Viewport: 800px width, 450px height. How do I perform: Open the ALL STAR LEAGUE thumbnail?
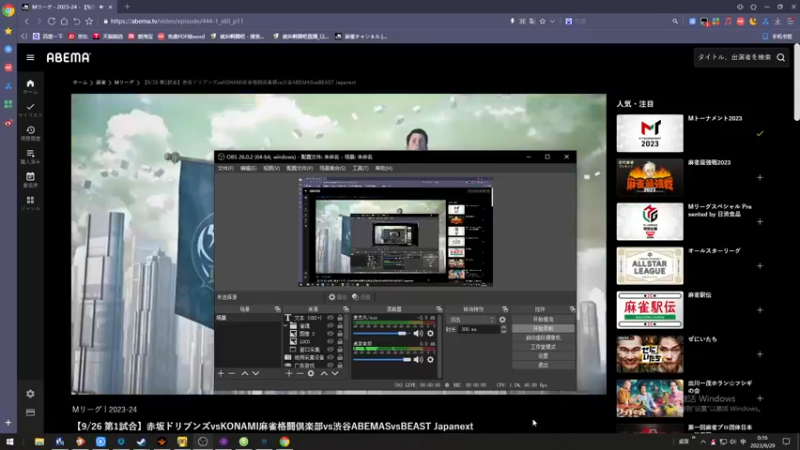pyautogui.click(x=649, y=266)
